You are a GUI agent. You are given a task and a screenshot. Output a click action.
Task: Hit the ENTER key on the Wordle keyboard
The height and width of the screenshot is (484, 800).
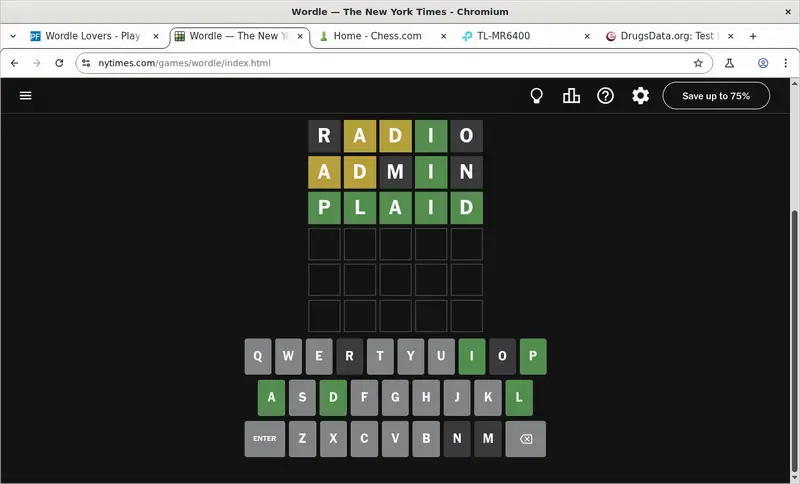(264, 439)
